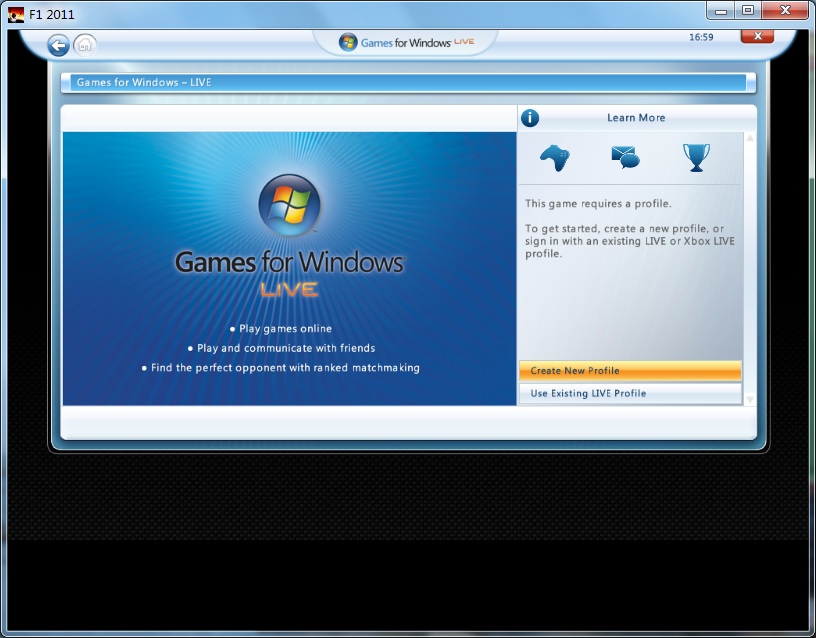This screenshot has height=638, width=816.
Task: Minimize the F1 2011 window
Action: click(x=721, y=10)
